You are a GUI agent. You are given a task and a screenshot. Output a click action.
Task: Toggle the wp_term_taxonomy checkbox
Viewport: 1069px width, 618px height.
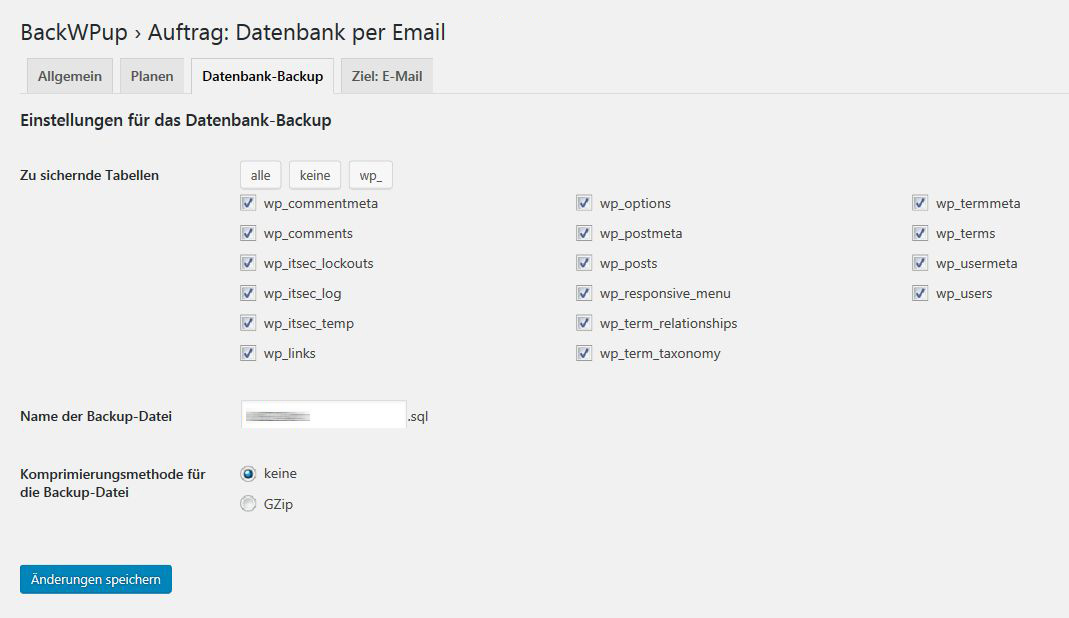pos(584,353)
